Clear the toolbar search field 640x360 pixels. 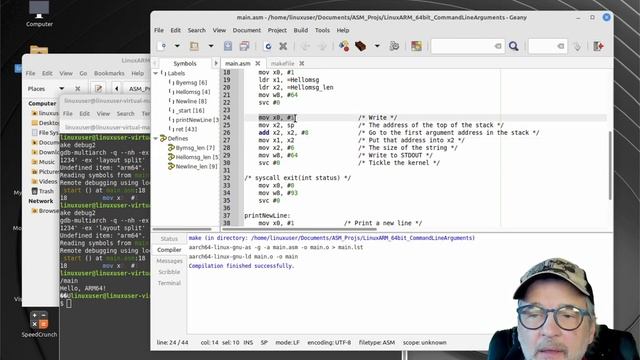498,46
